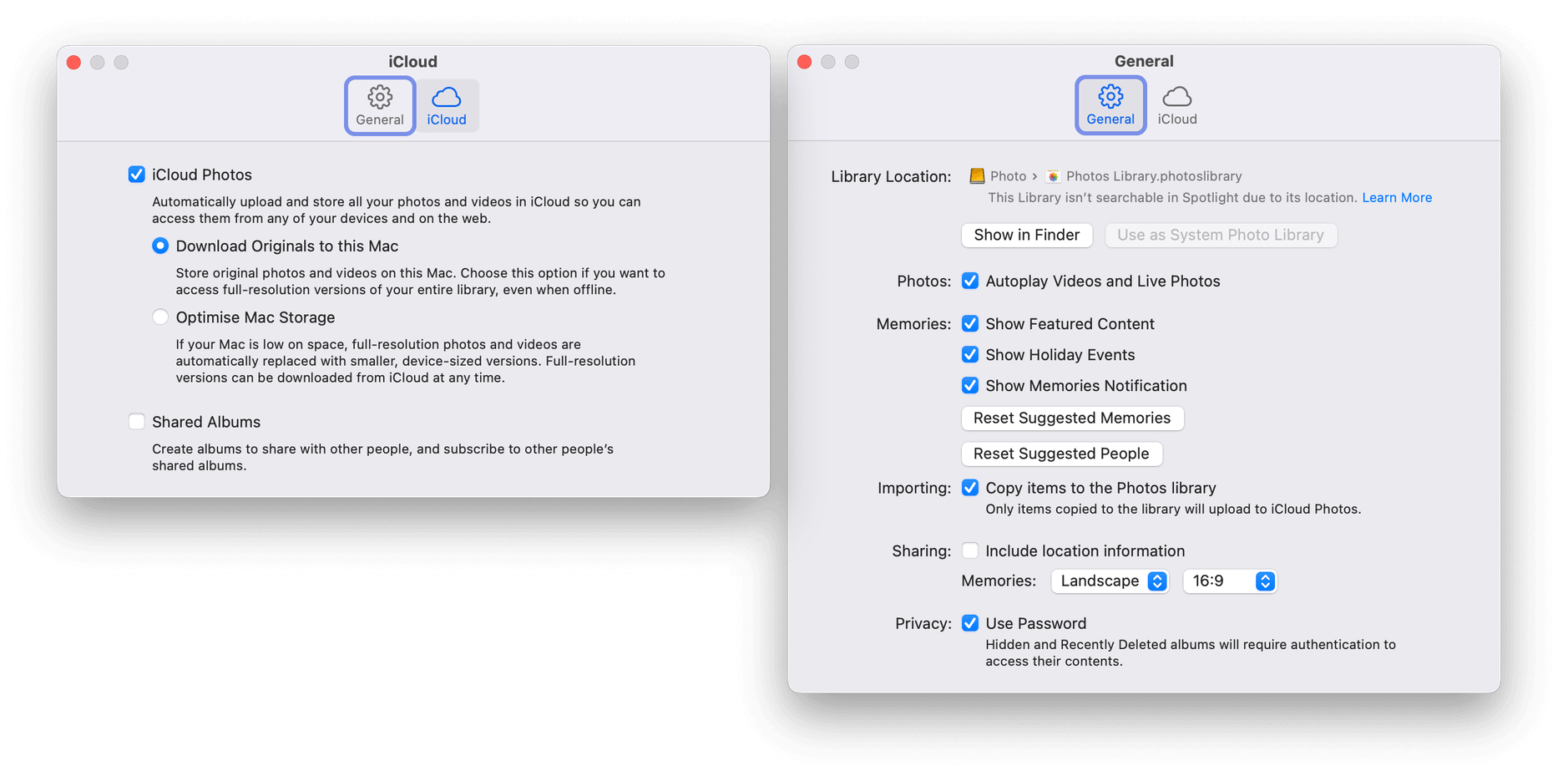Viewport: 1568px width, 781px height.
Task: Click the Sharing label
Action: pos(922,550)
